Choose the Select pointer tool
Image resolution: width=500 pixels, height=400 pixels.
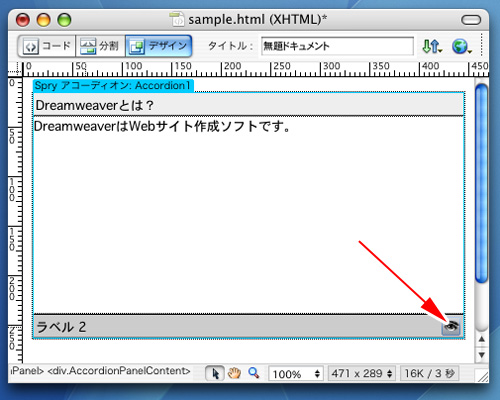(215, 373)
